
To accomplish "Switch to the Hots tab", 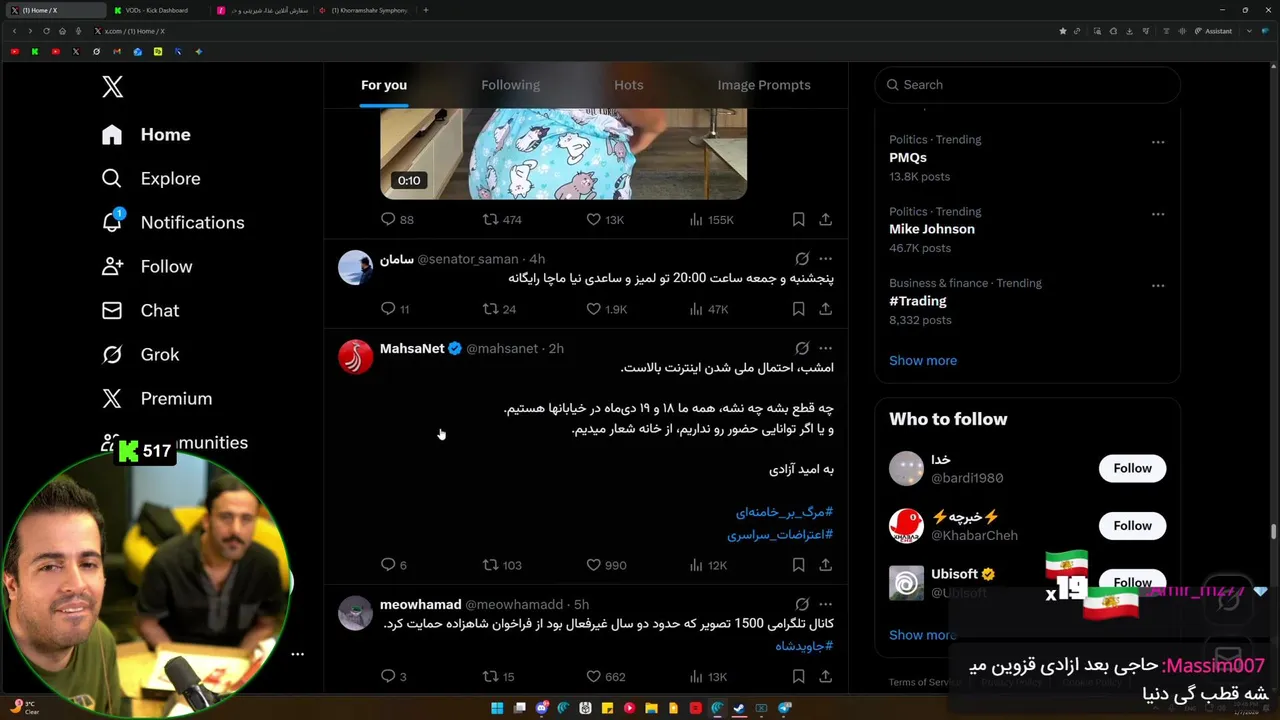I will [x=629, y=85].
